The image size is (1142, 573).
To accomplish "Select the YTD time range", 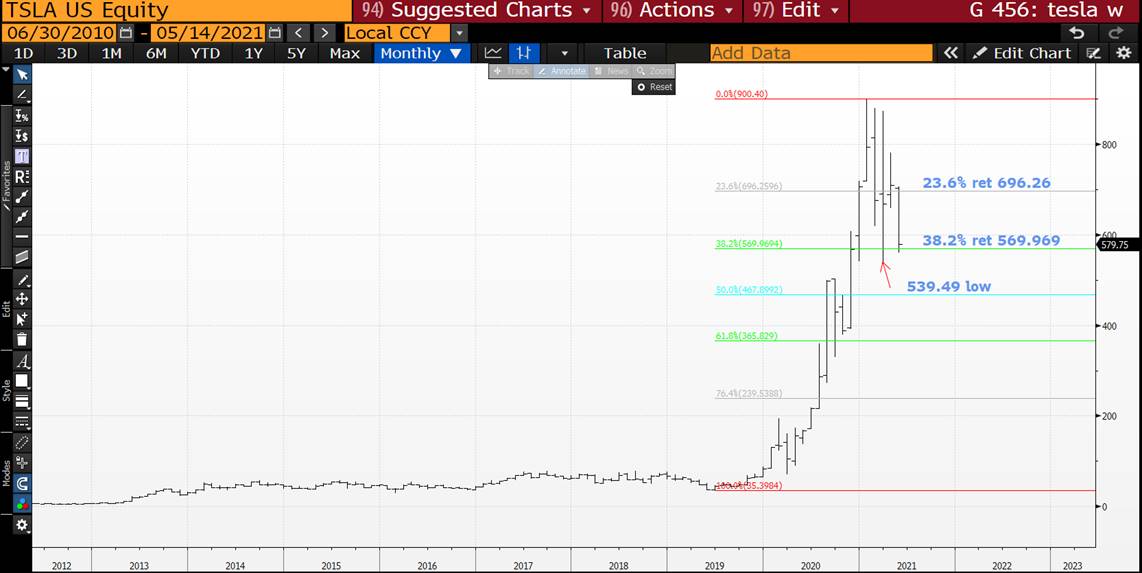I will [x=204, y=53].
